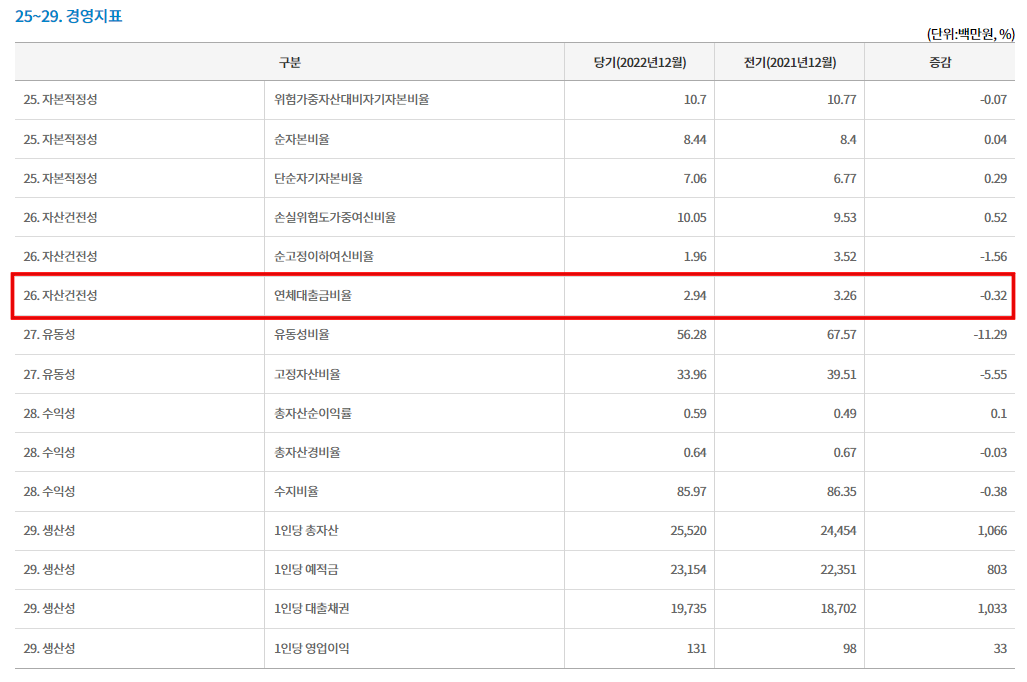The width and height of the screenshot is (1027, 682).
Task: Click the 0.59 value in 총자산순이익률 row
Action: [x=695, y=413]
